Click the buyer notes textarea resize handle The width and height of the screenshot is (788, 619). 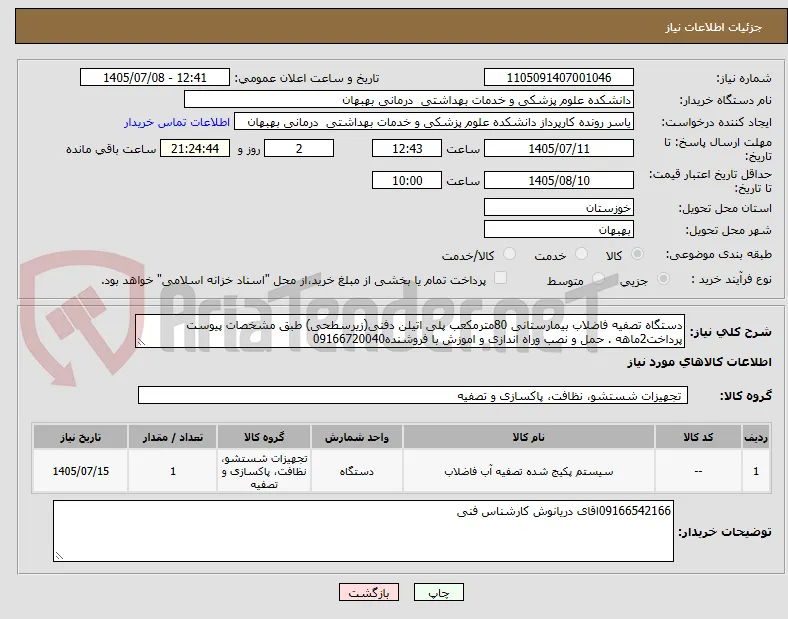click(x=59, y=556)
